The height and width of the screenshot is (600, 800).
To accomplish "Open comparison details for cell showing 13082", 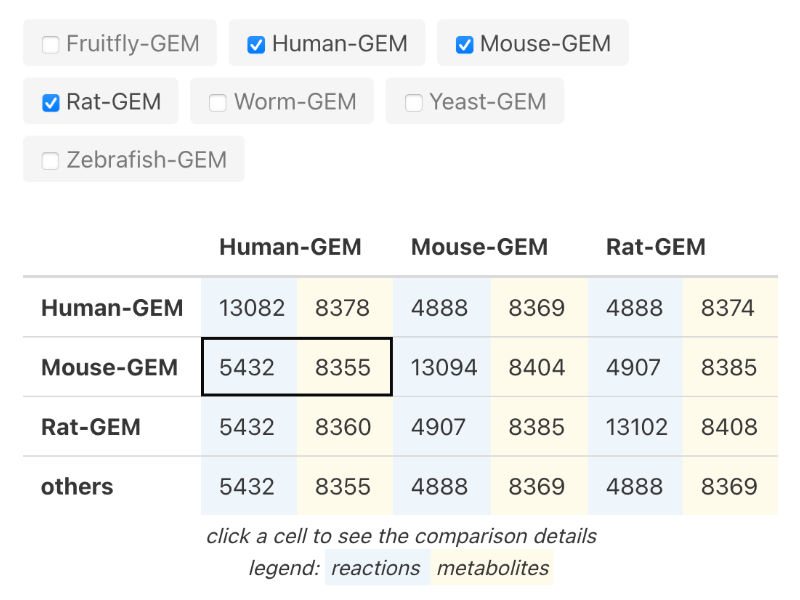I will coord(249,308).
